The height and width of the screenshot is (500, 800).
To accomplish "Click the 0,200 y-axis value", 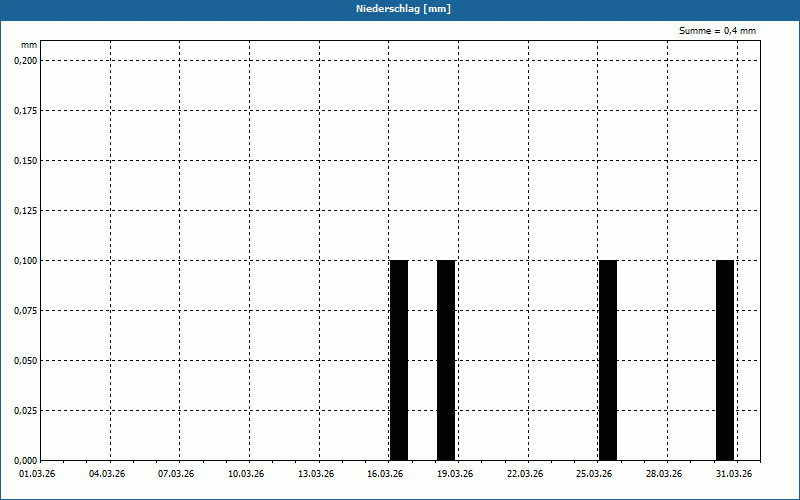I will point(26,61).
